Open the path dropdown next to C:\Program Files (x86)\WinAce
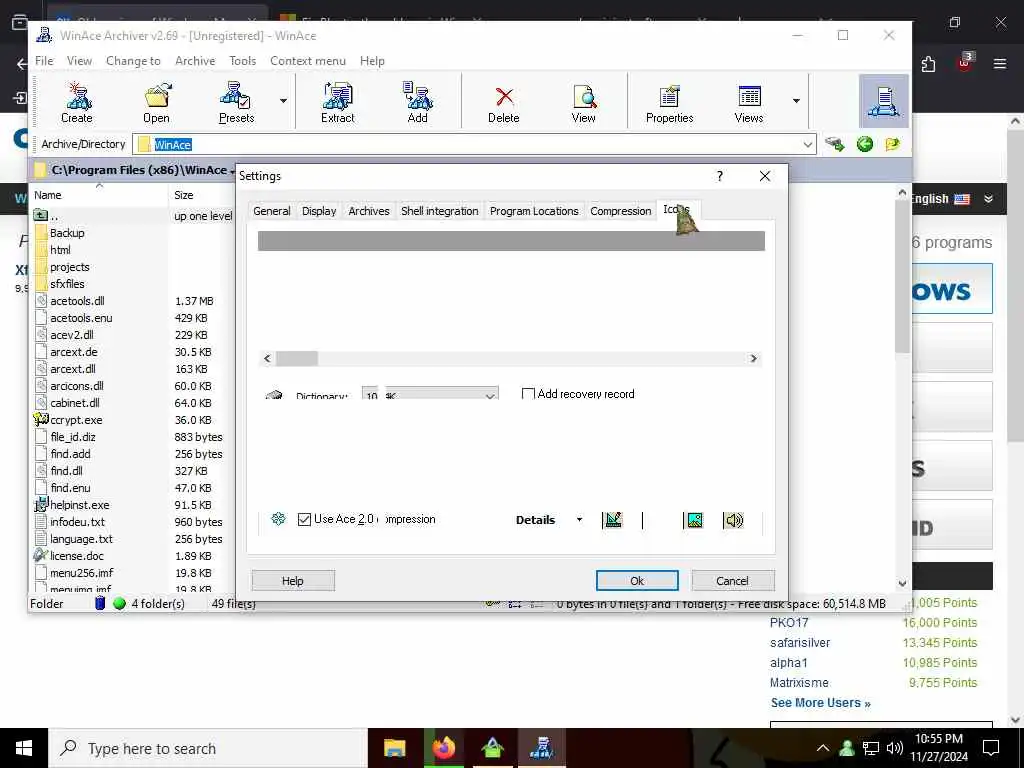The width and height of the screenshot is (1024, 768). click(x=232, y=171)
